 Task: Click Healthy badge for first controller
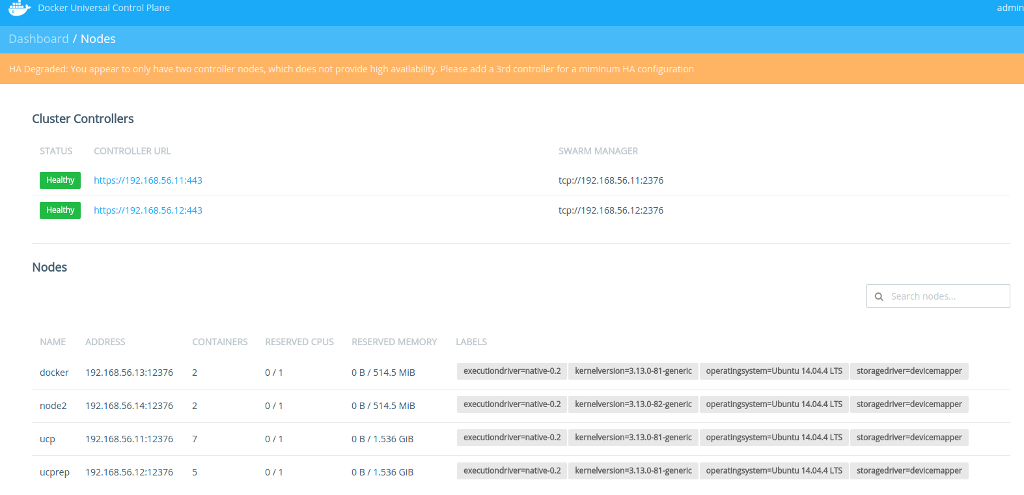tap(60, 181)
